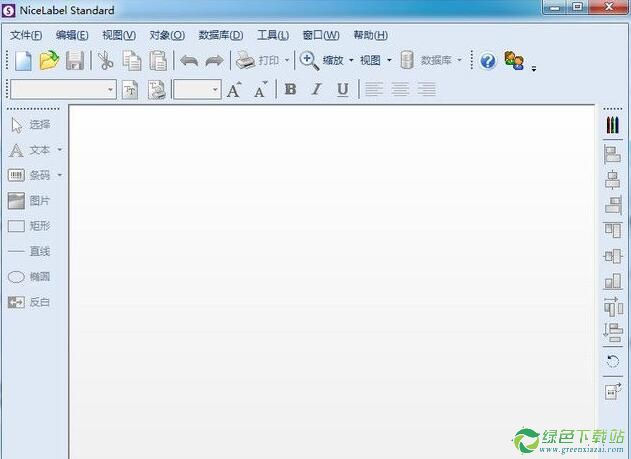Click the two-users icon
The image size is (631, 459).
[x=514, y=61]
